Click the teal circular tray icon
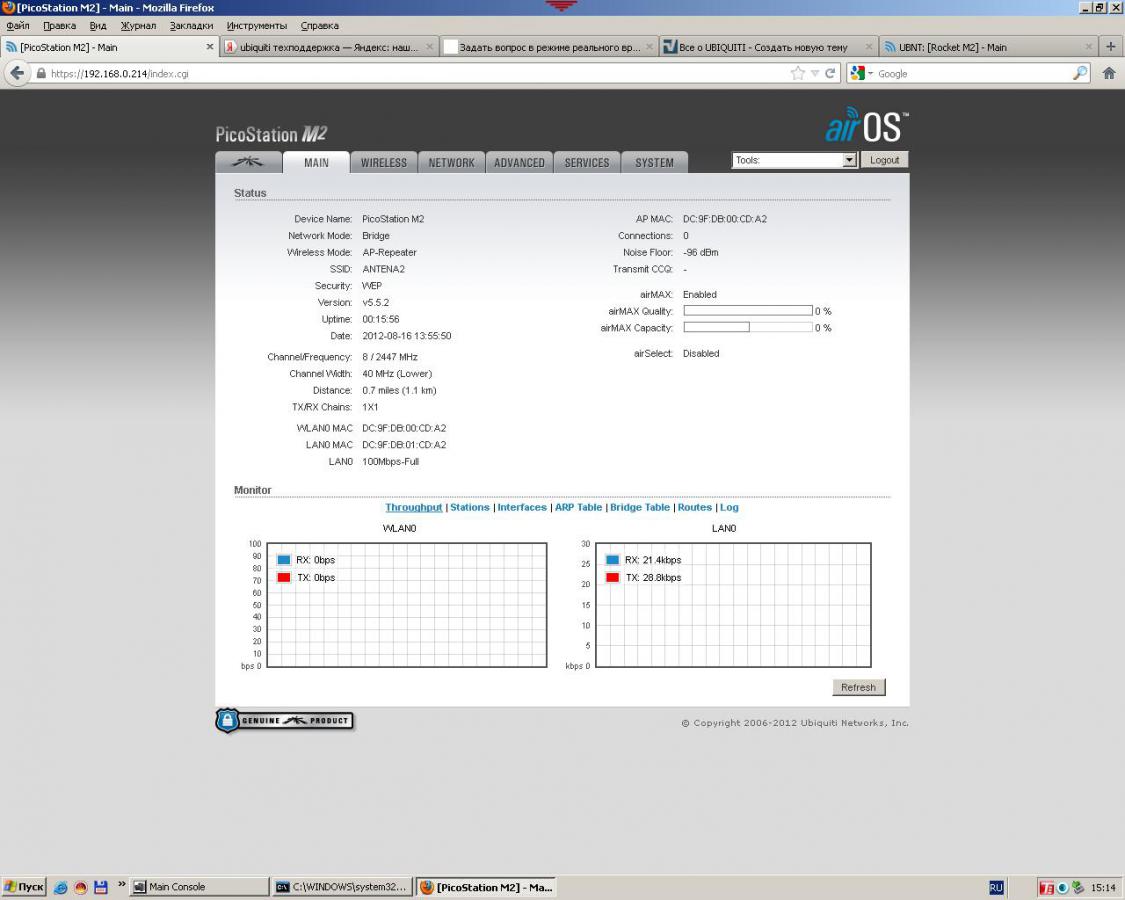The image size is (1125, 900). click(1063, 888)
